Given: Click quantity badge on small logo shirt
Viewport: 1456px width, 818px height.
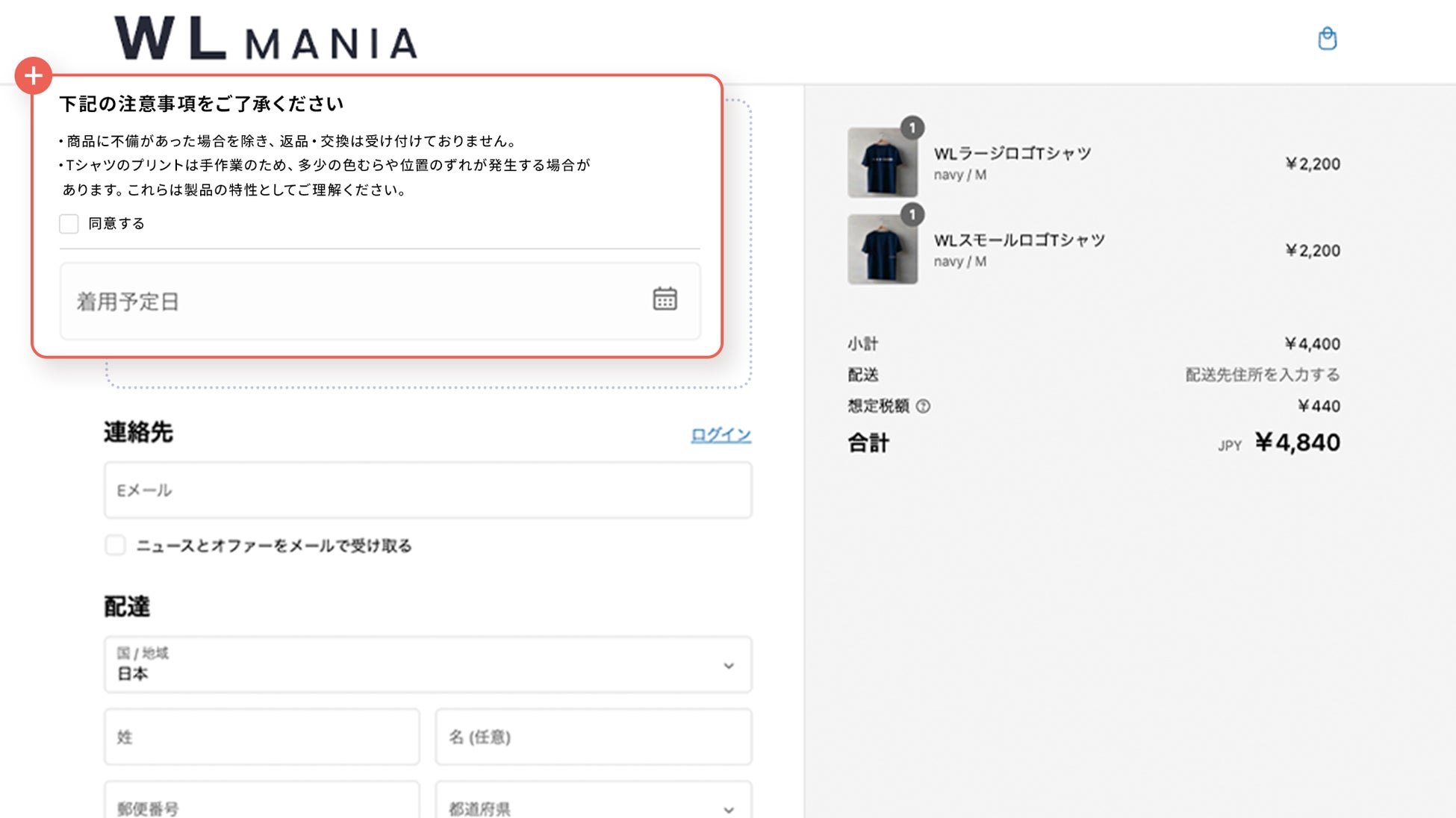Looking at the screenshot, I should (x=912, y=215).
